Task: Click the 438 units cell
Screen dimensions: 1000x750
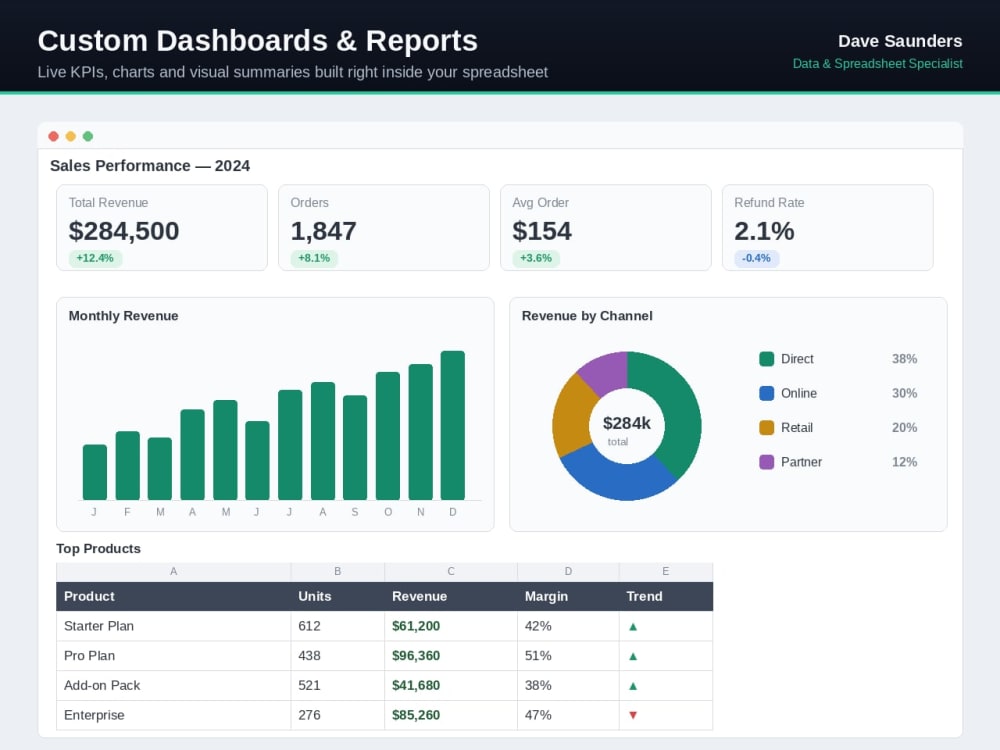Action: coord(337,656)
